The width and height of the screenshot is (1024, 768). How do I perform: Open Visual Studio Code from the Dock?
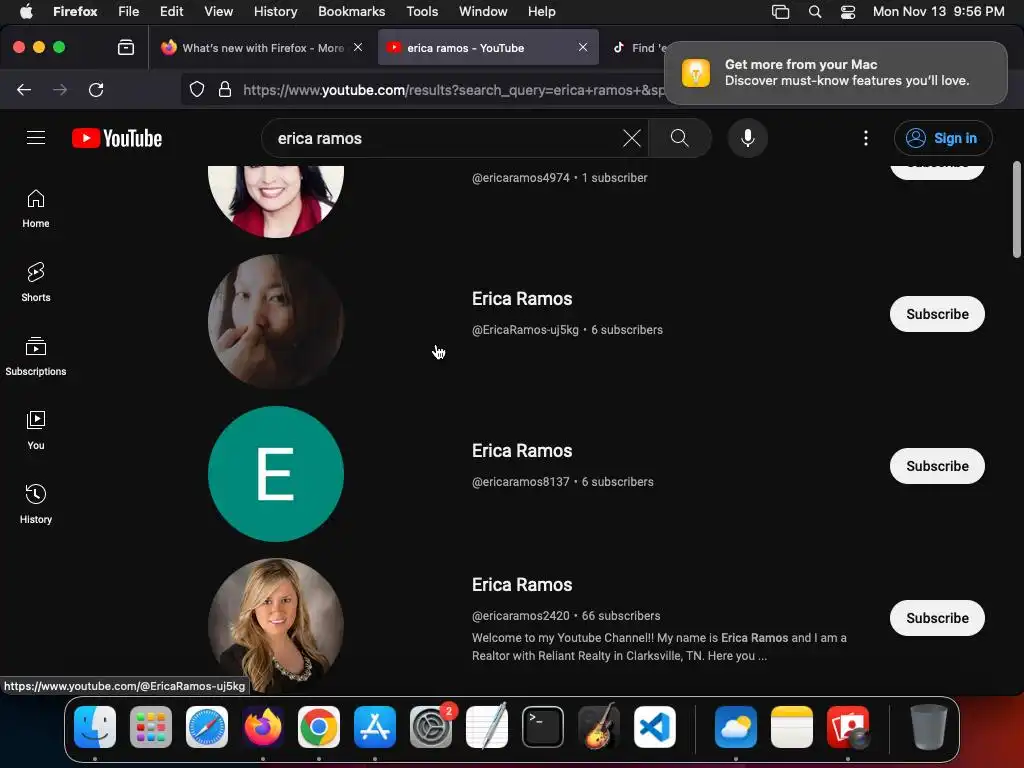tap(654, 727)
